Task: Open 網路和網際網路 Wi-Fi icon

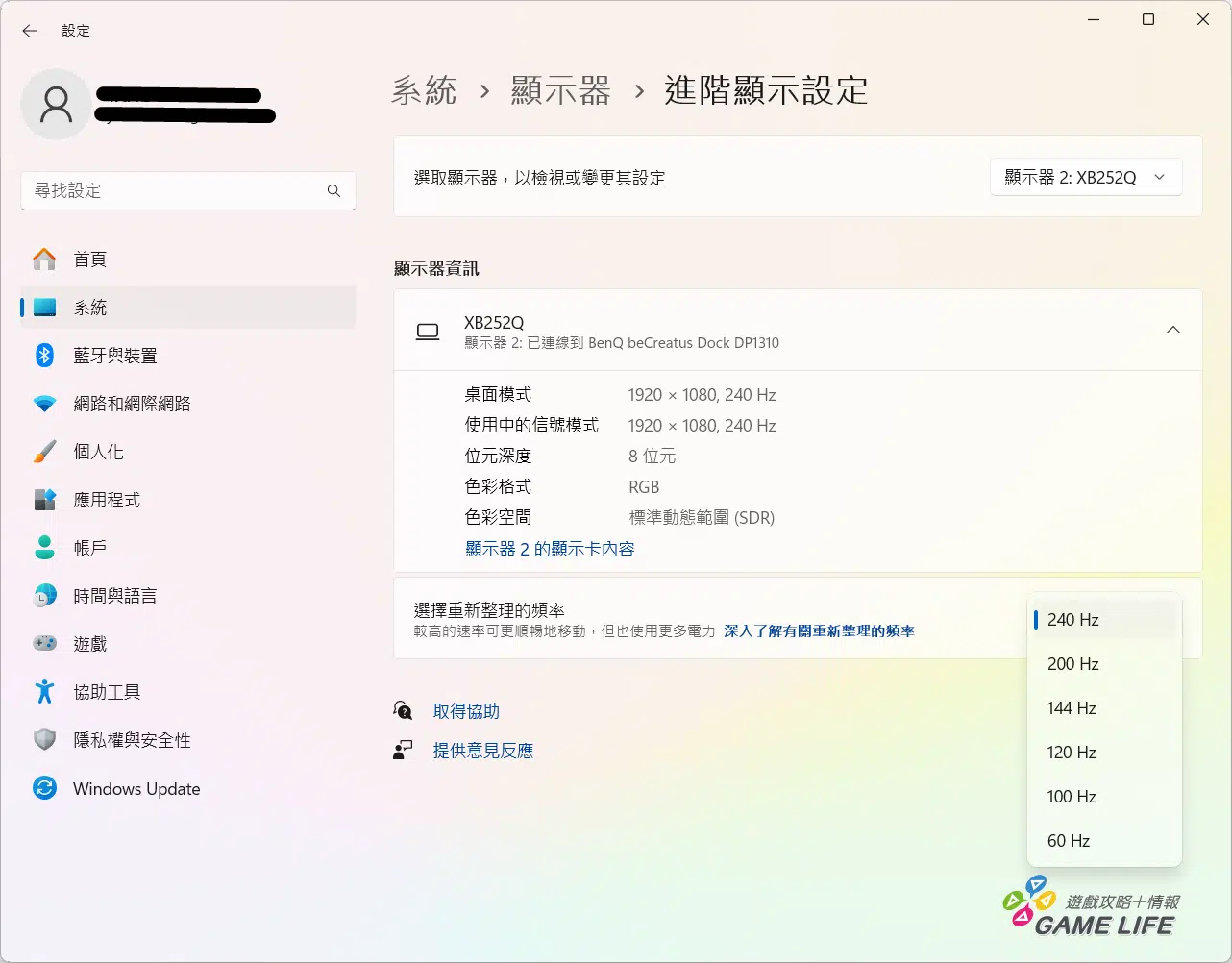Action: click(x=44, y=404)
